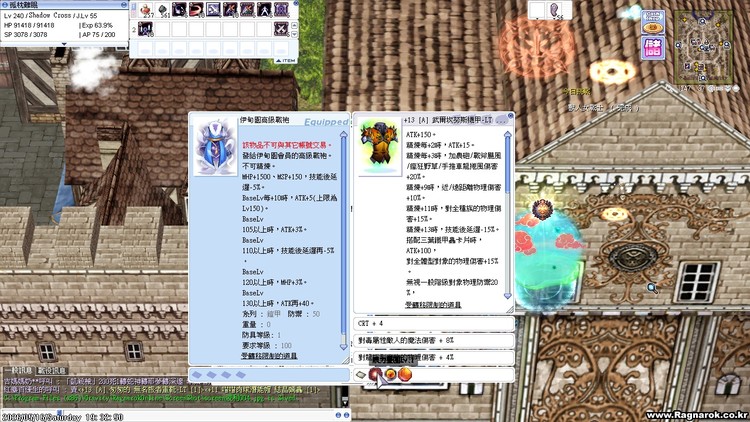
Task: Click the second round button at chat input right
Action: point(346,415)
